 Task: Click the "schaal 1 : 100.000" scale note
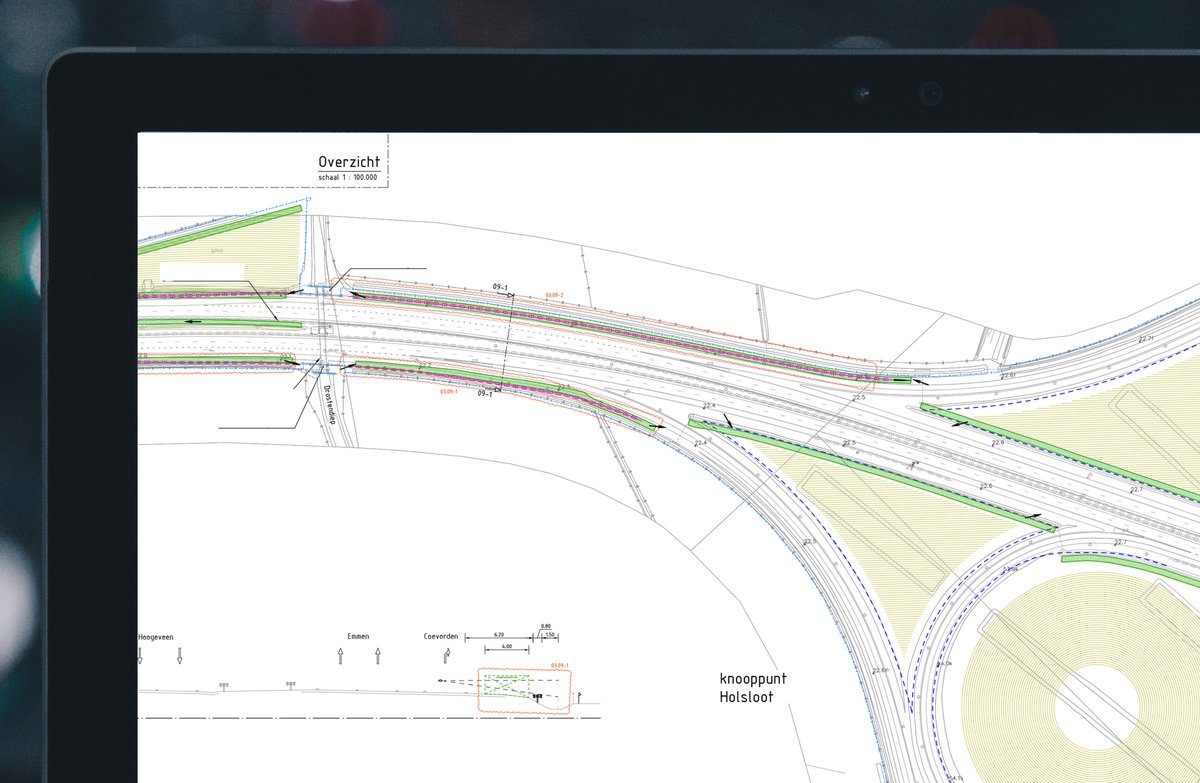[348, 176]
